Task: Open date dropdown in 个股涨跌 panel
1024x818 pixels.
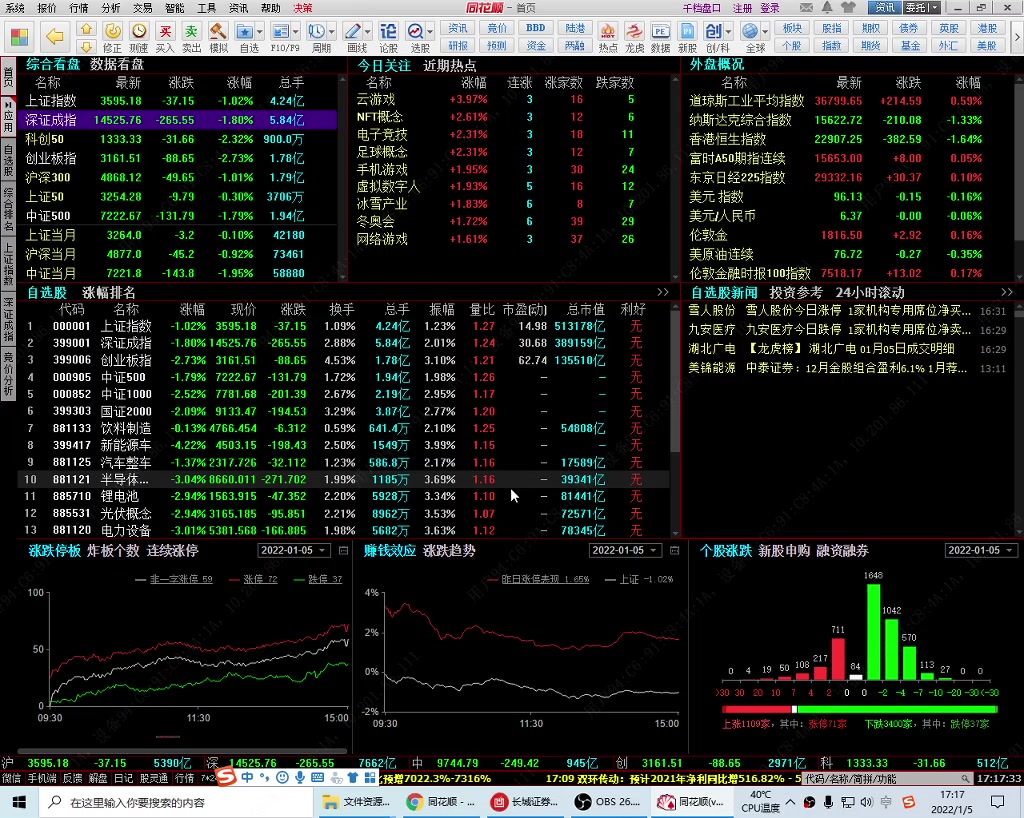Action: 1009,550
